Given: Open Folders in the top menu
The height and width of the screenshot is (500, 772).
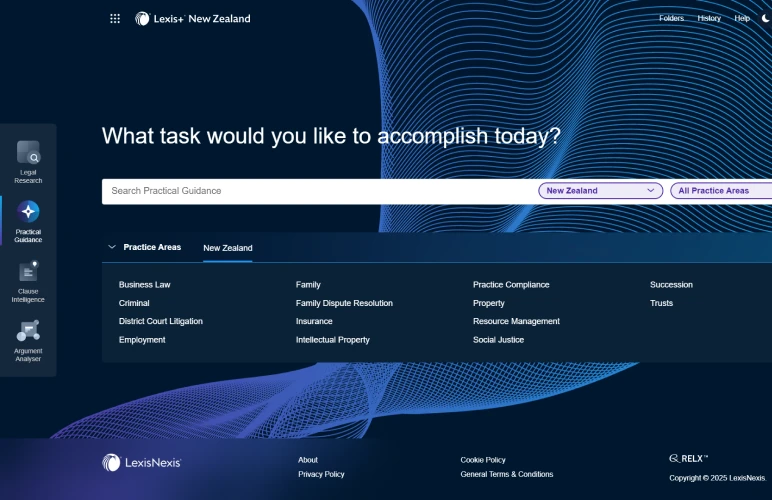Looking at the screenshot, I should [672, 18].
